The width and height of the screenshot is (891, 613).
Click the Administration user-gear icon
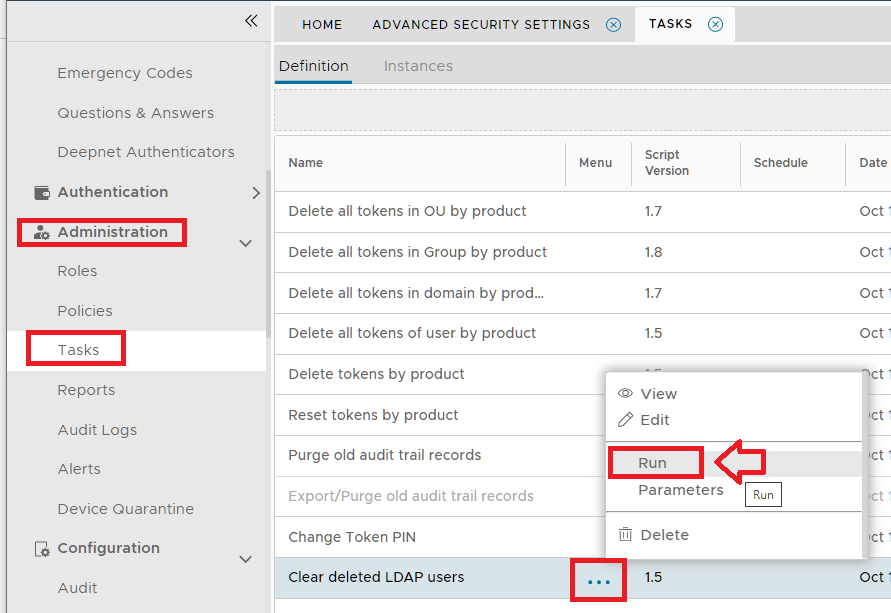(42, 232)
